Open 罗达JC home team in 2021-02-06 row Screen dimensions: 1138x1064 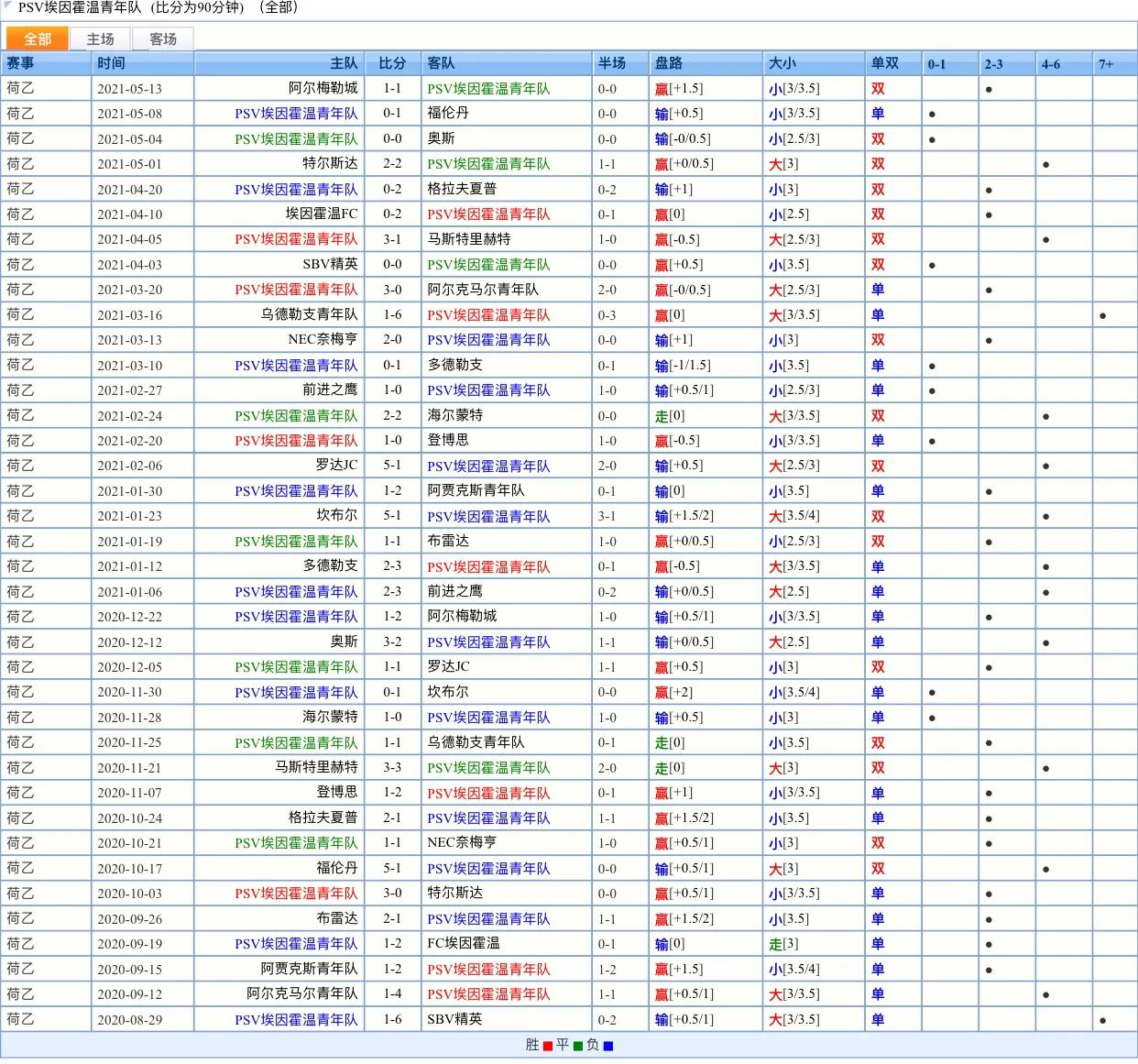pos(336,465)
